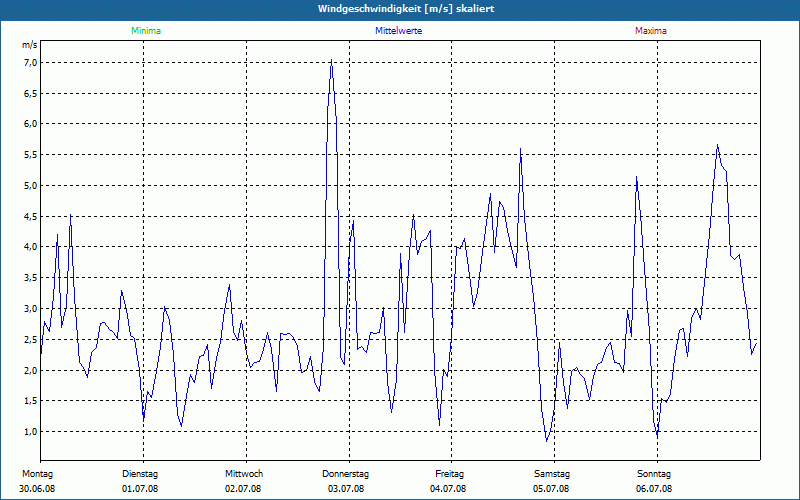Screen dimensions: 800x500
Task: Click the 6,0 y-axis value
Action: coord(31,124)
